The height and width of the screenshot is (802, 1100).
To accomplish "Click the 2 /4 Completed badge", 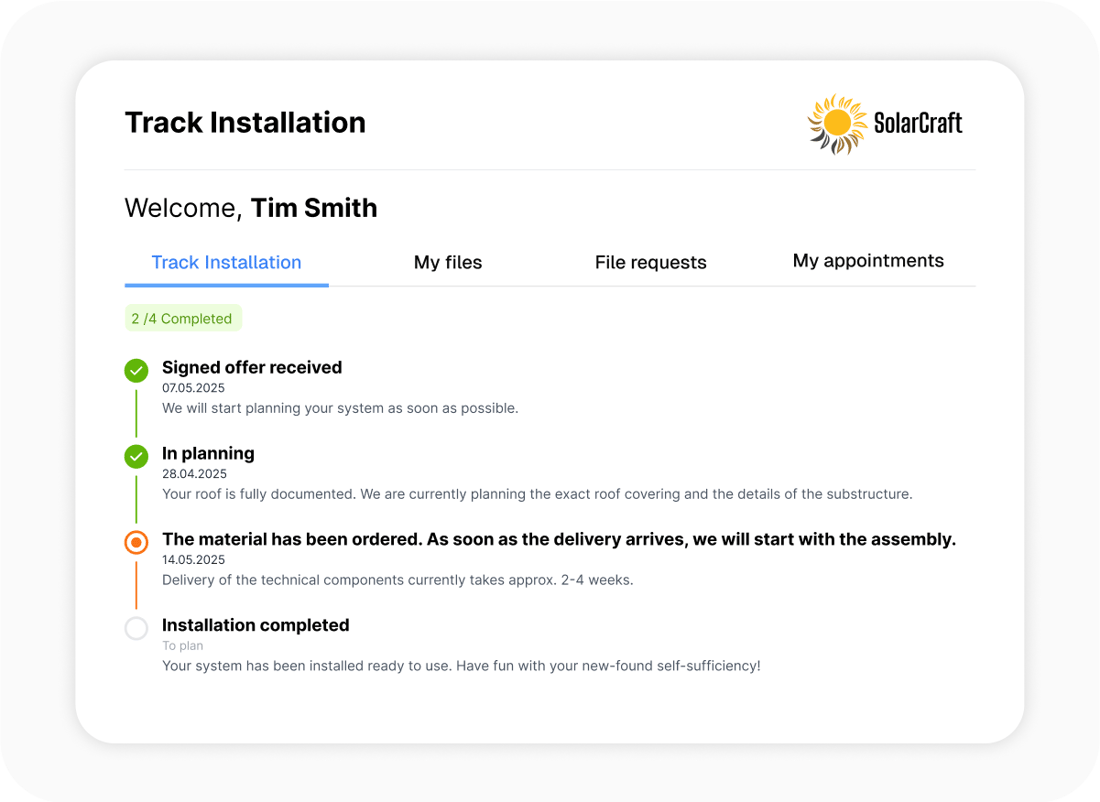I will click(x=183, y=318).
